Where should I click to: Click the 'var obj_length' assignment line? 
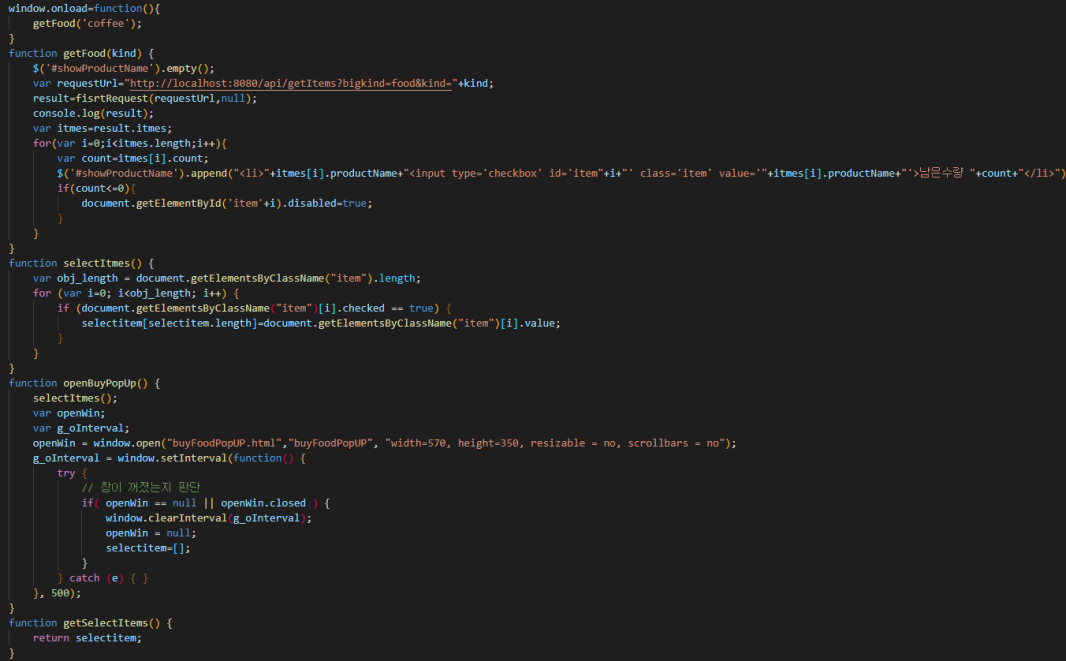[x=226, y=278]
